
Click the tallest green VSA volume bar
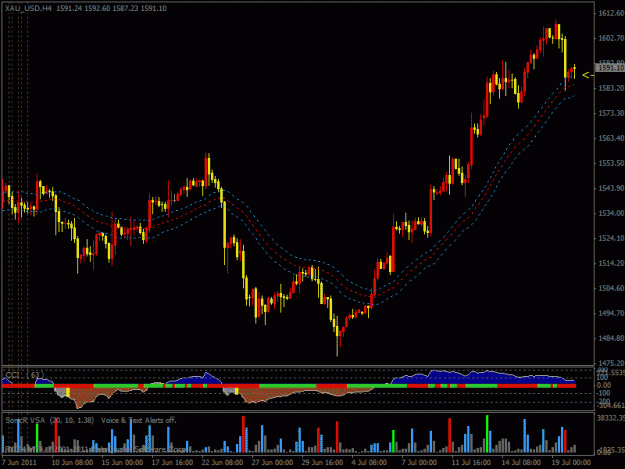point(487,434)
